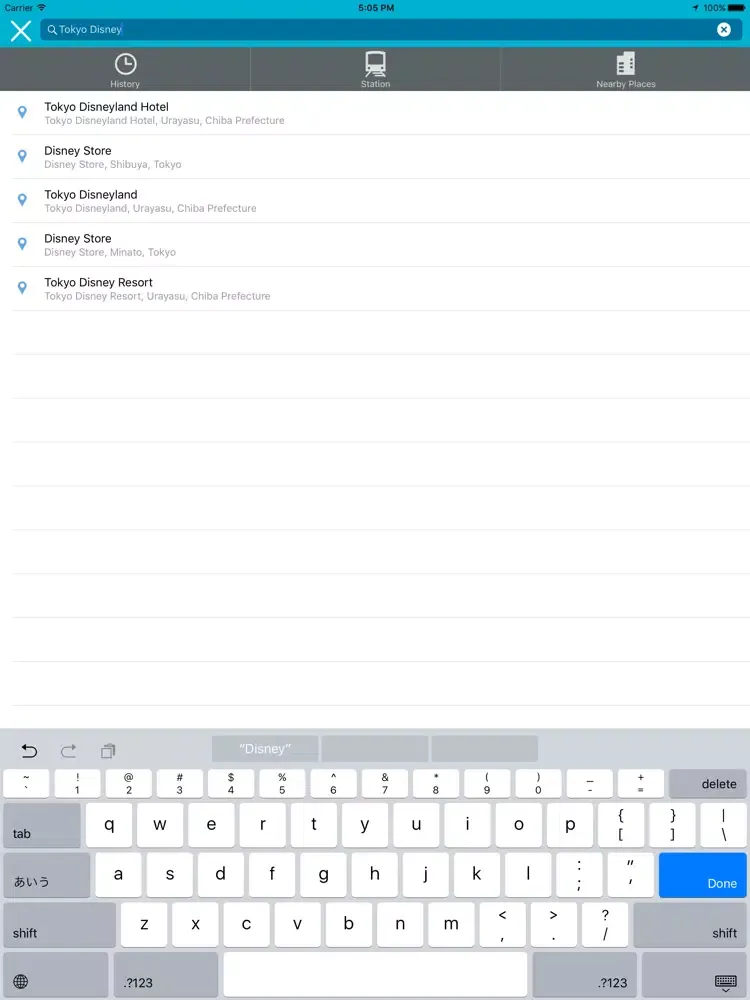Tap the number 5 percent key
Viewport: 750px width, 1000px height.
[282, 784]
